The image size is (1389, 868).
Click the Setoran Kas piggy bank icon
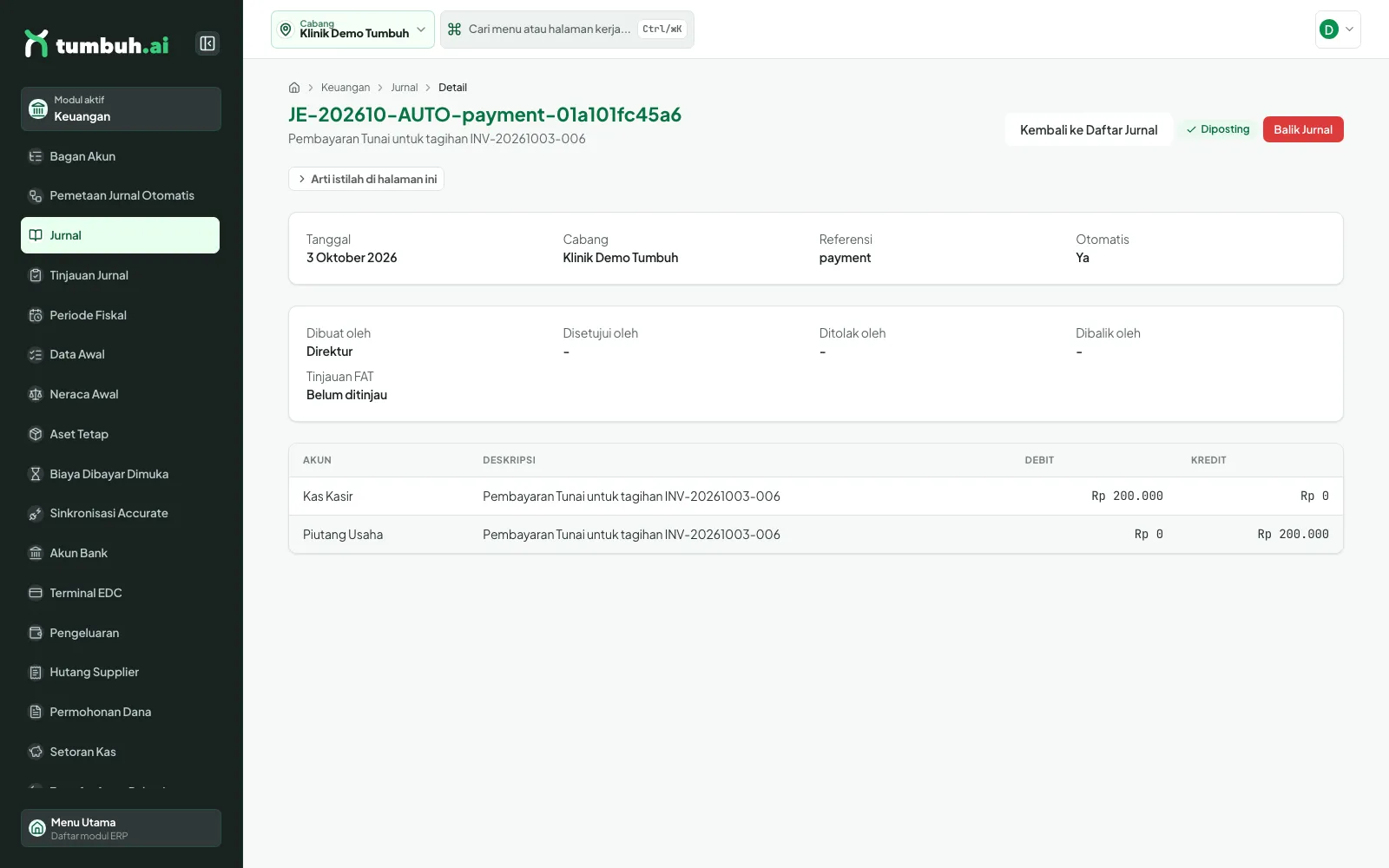point(36,752)
